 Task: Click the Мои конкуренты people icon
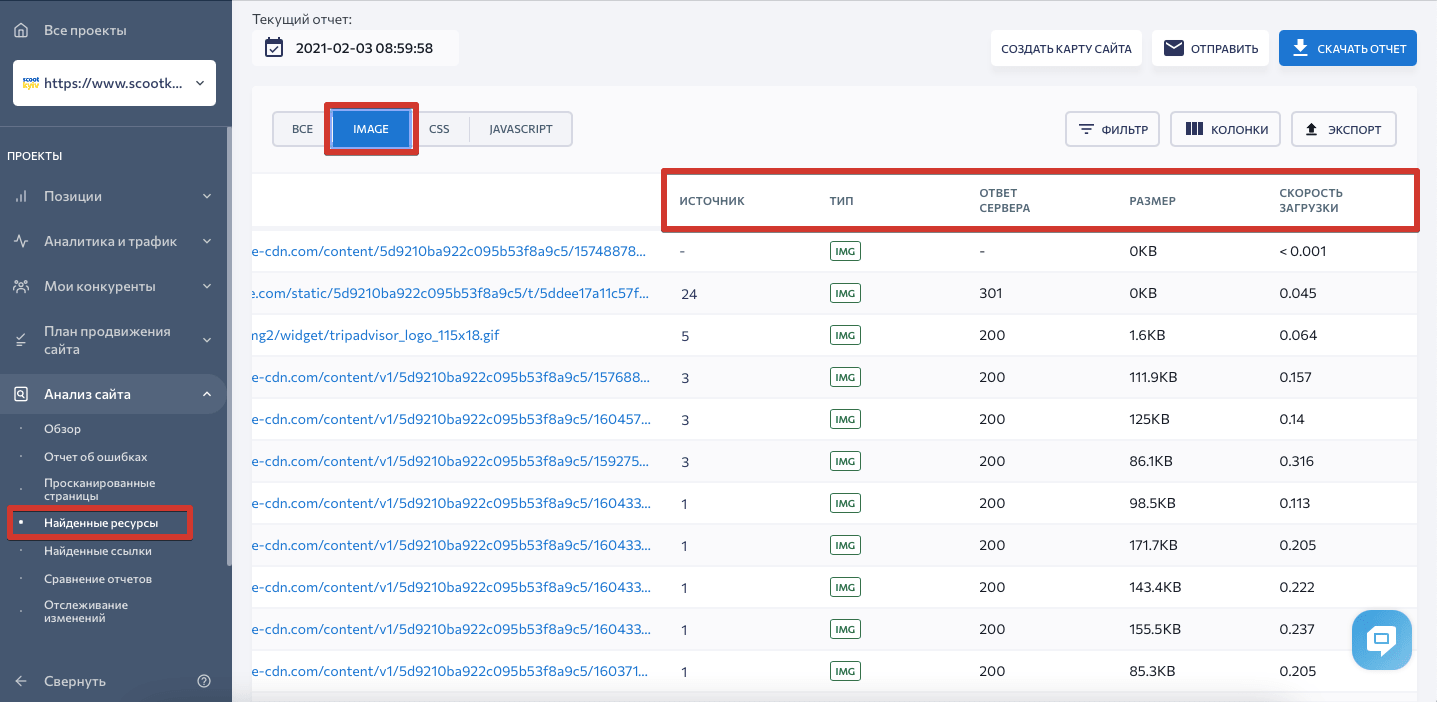tap(21, 286)
